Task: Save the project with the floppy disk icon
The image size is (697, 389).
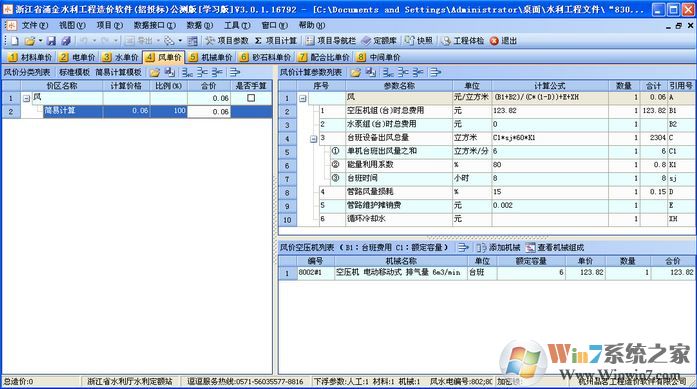Action: (x=52, y=41)
